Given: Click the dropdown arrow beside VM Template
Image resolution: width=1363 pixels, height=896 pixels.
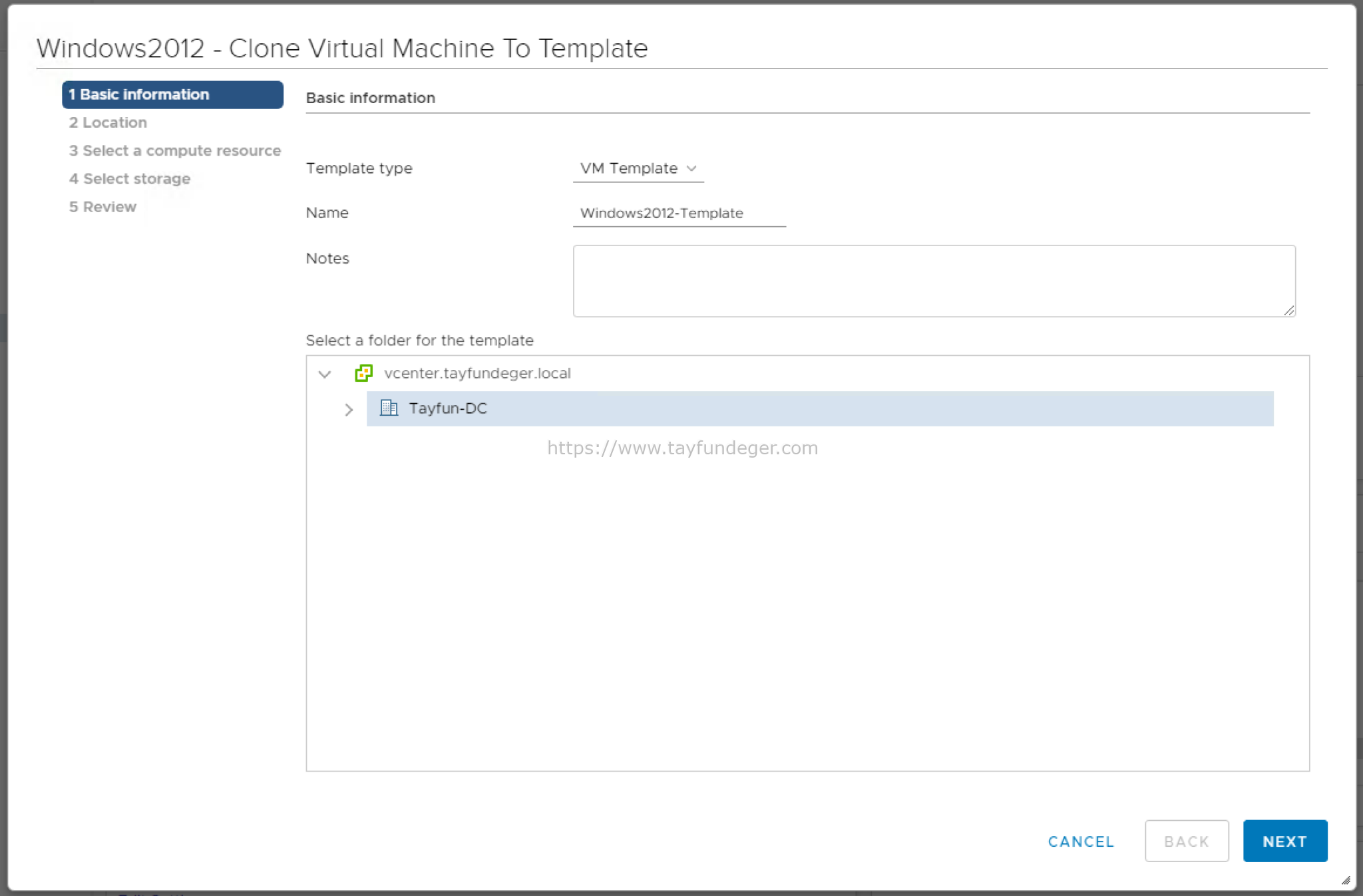Looking at the screenshot, I should 691,168.
